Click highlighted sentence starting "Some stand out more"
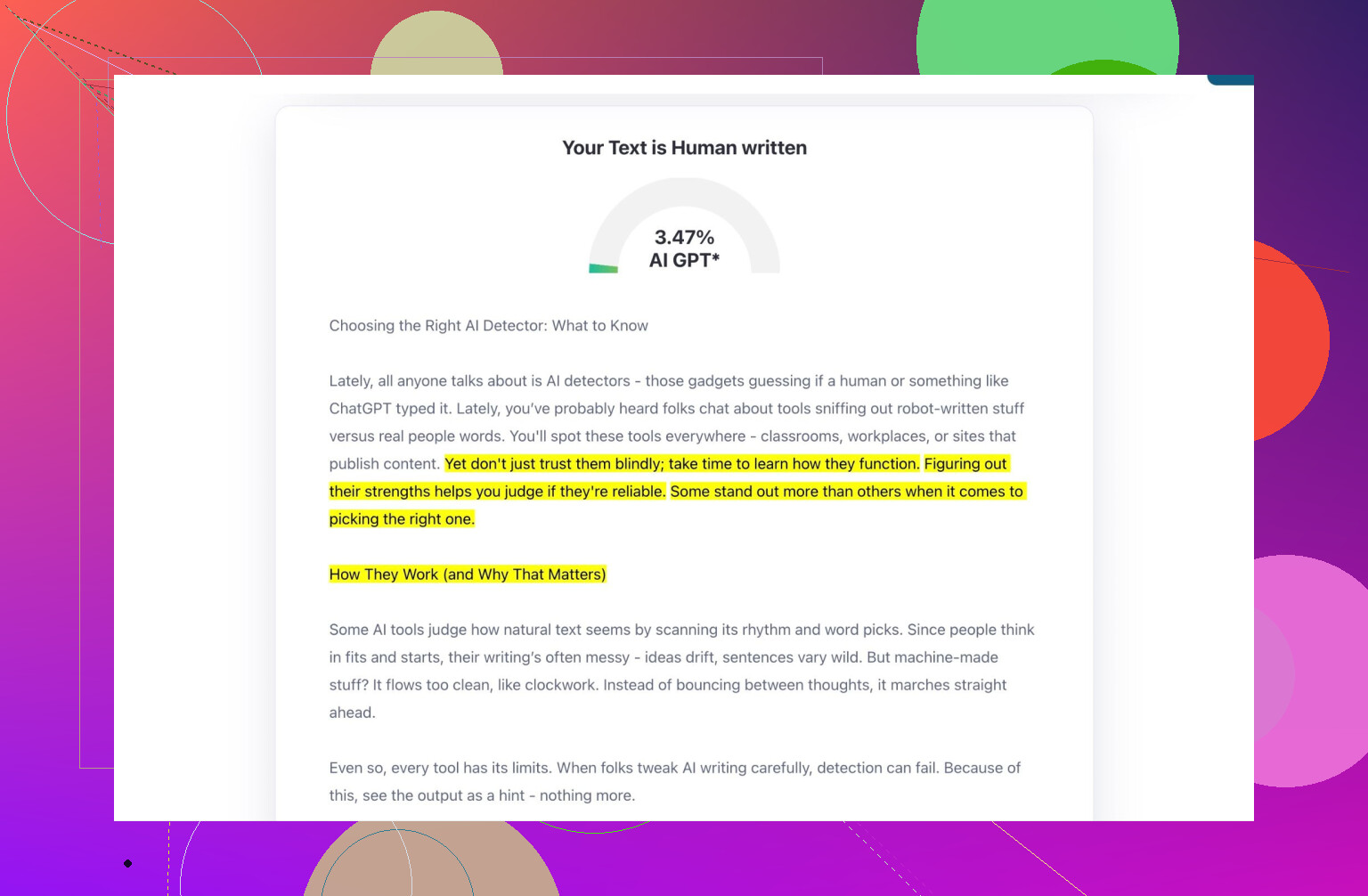The image size is (1368, 896). [x=846, y=492]
